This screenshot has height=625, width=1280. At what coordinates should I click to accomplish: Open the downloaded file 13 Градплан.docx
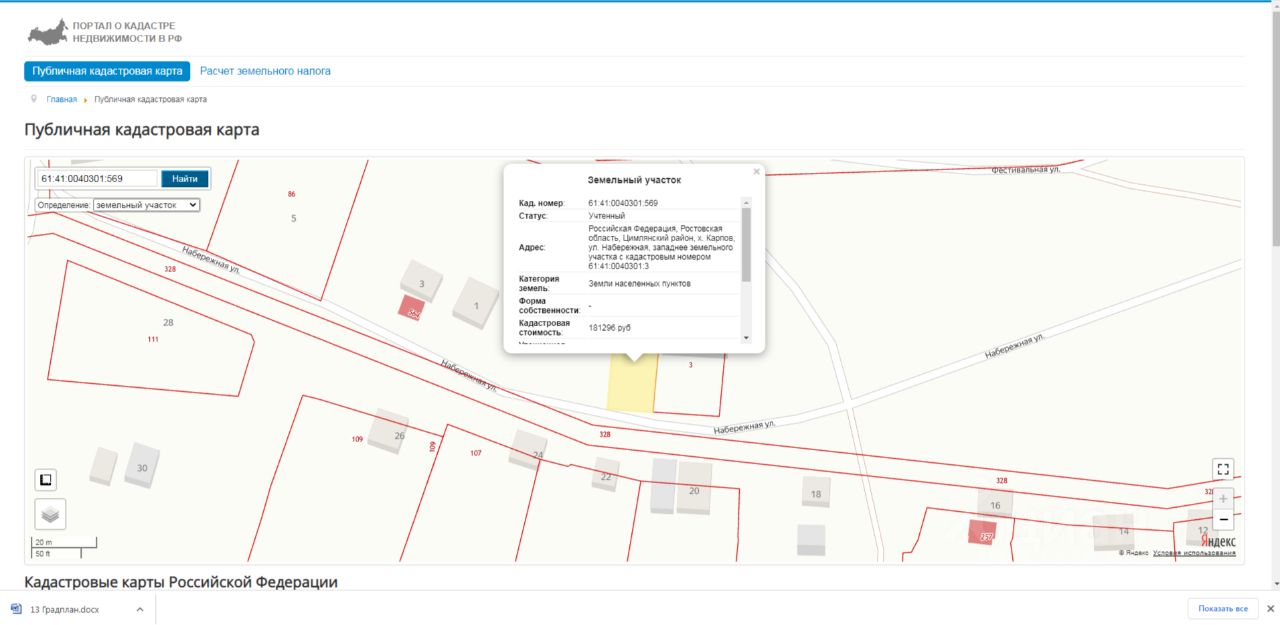(x=65, y=609)
